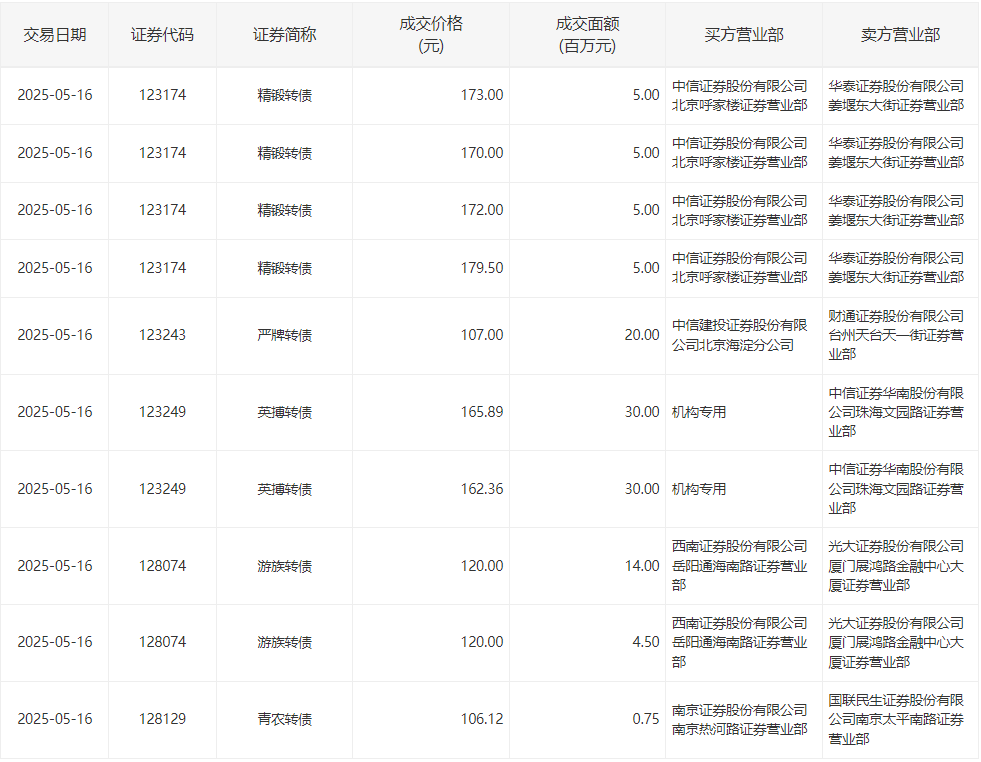This screenshot has width=981, height=762.
Task: Click the amount cell 14.00
Action: [x=642, y=566]
